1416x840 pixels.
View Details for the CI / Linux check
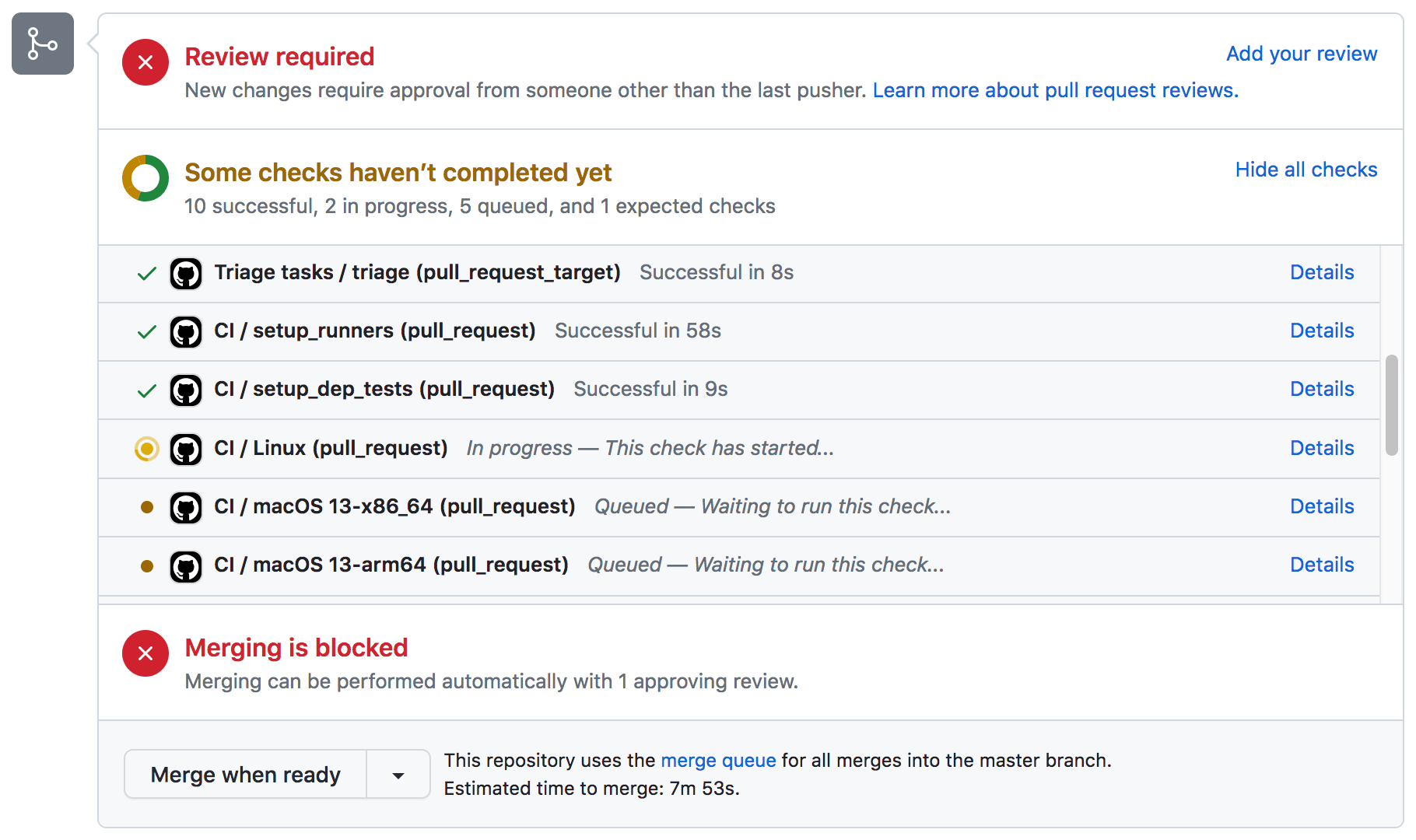coord(1321,448)
